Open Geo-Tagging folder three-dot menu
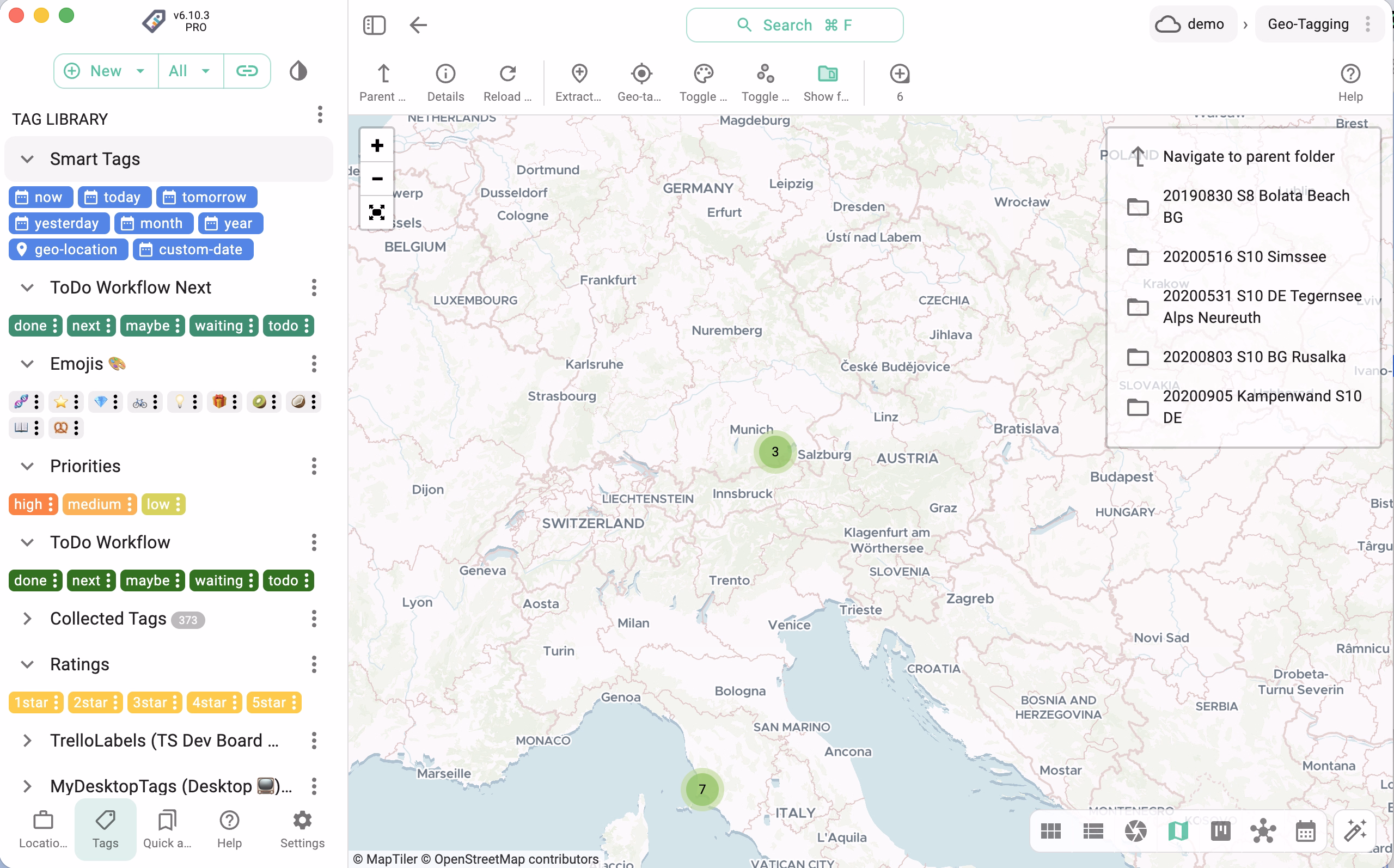 pos(1368,24)
